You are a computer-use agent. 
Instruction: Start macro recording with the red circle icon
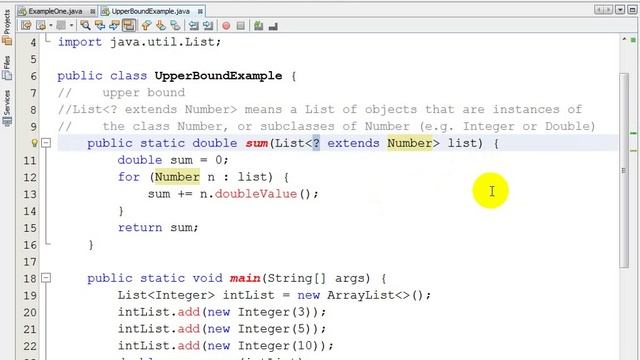[x=226, y=26]
